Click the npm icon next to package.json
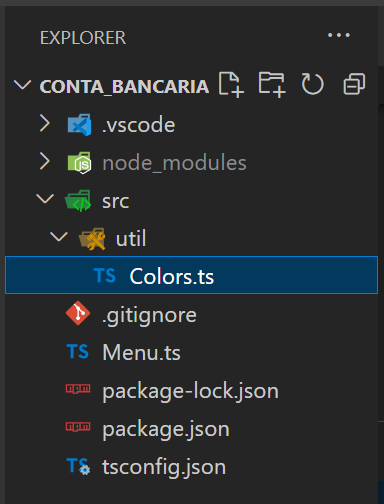Image resolution: width=384 pixels, height=504 pixels. point(78,427)
